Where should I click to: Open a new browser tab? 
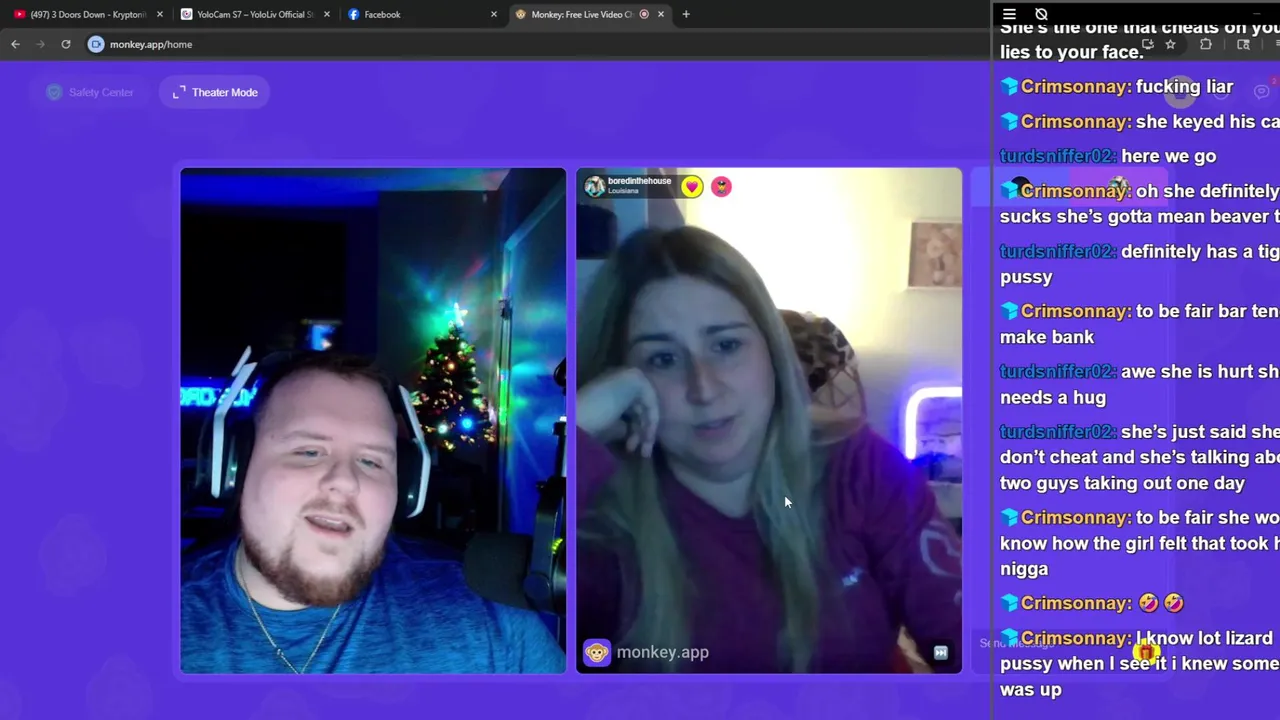point(686,14)
